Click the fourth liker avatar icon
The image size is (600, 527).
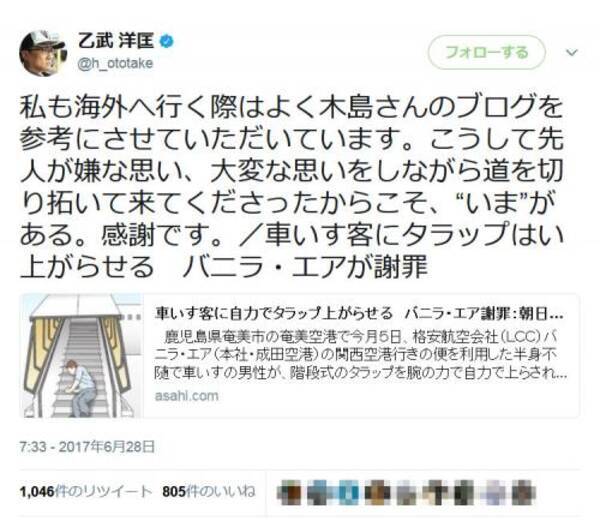click(x=376, y=493)
